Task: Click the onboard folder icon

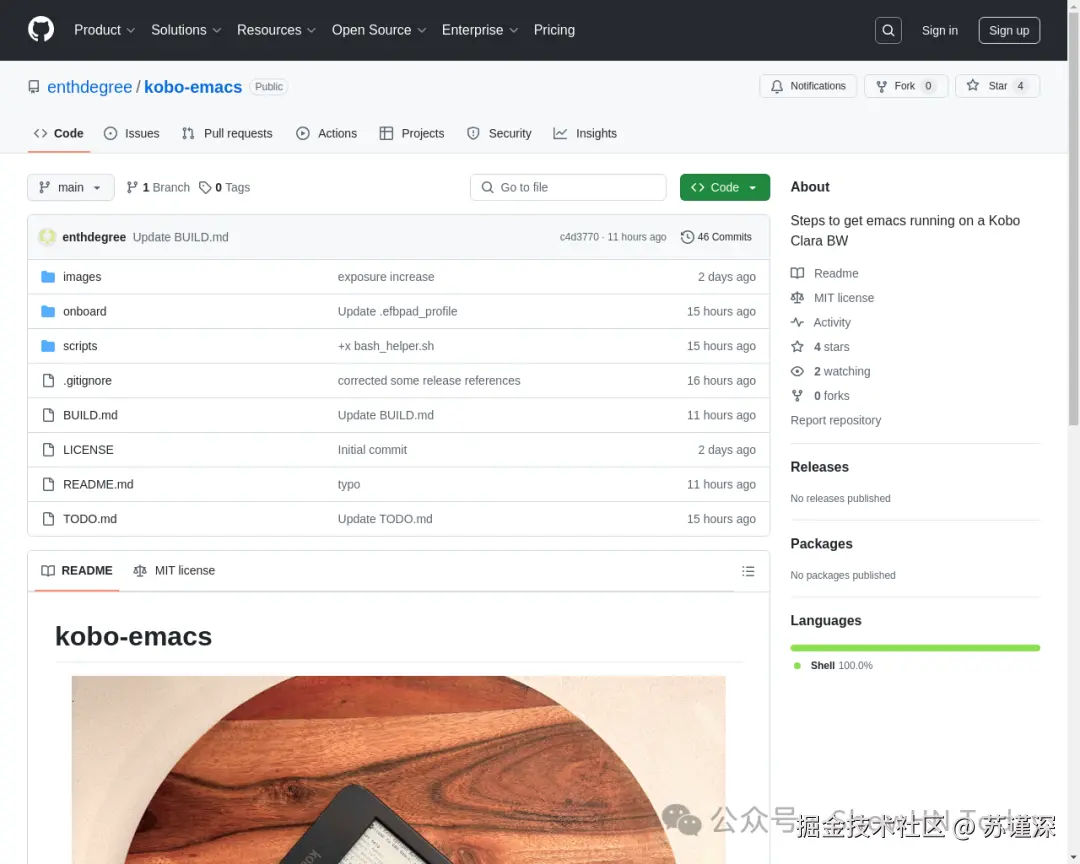Action: pos(48,311)
